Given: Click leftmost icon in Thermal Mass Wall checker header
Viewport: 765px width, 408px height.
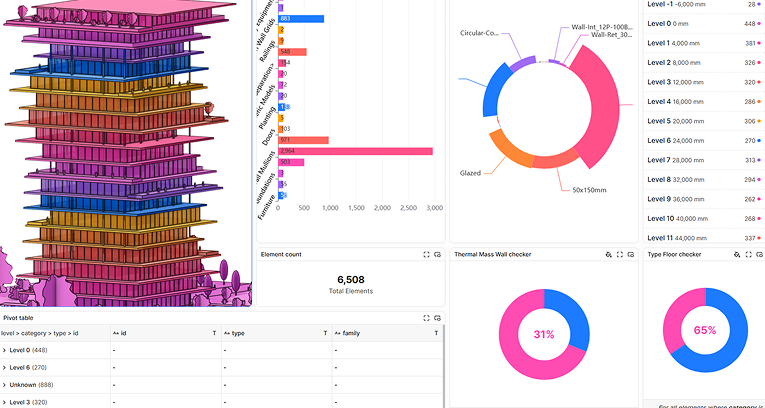Looking at the screenshot, I should 608,255.
